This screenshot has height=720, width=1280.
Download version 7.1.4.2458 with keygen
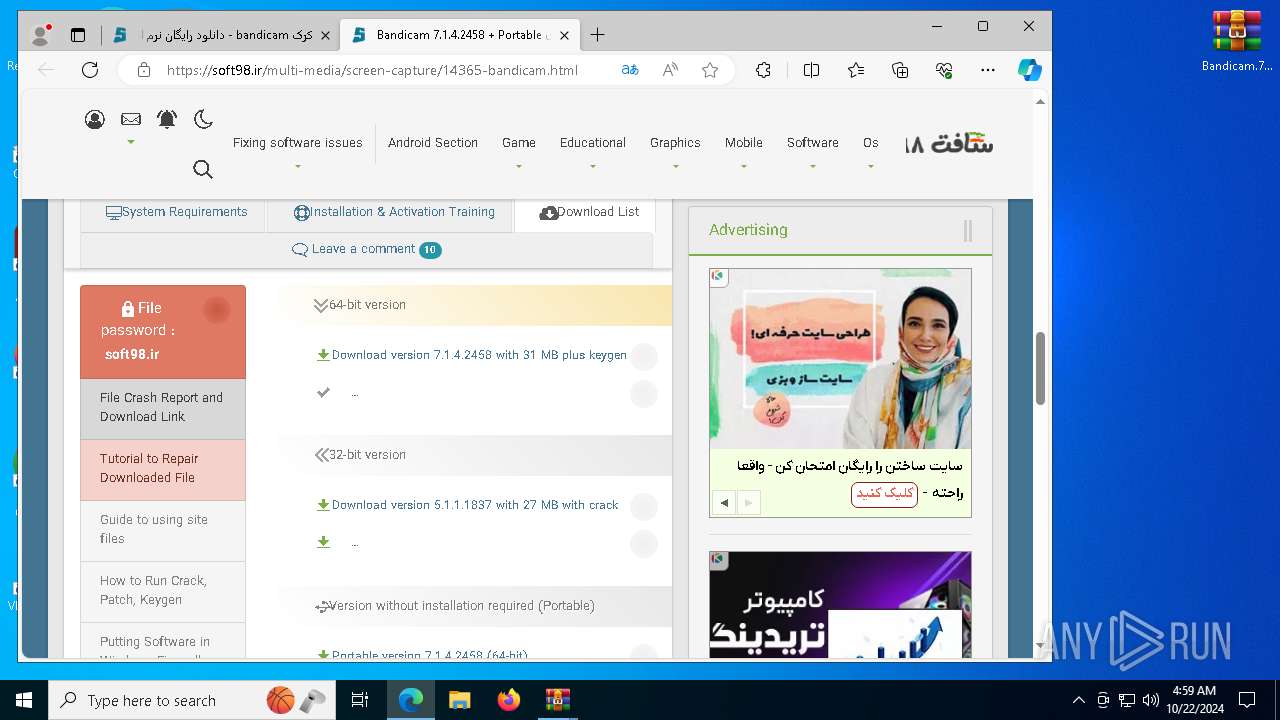[479, 355]
